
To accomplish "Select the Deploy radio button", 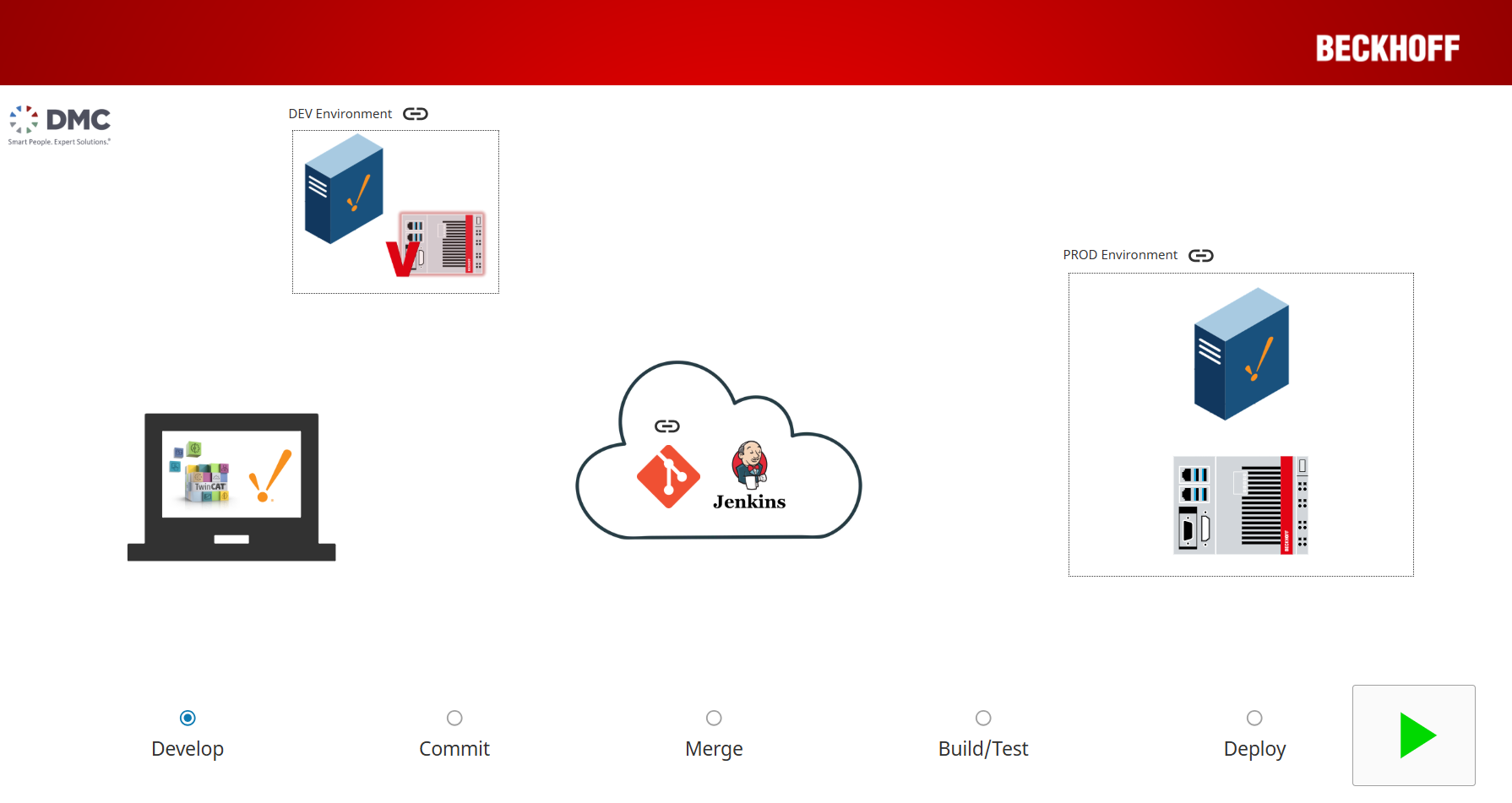I will pos(1254,718).
